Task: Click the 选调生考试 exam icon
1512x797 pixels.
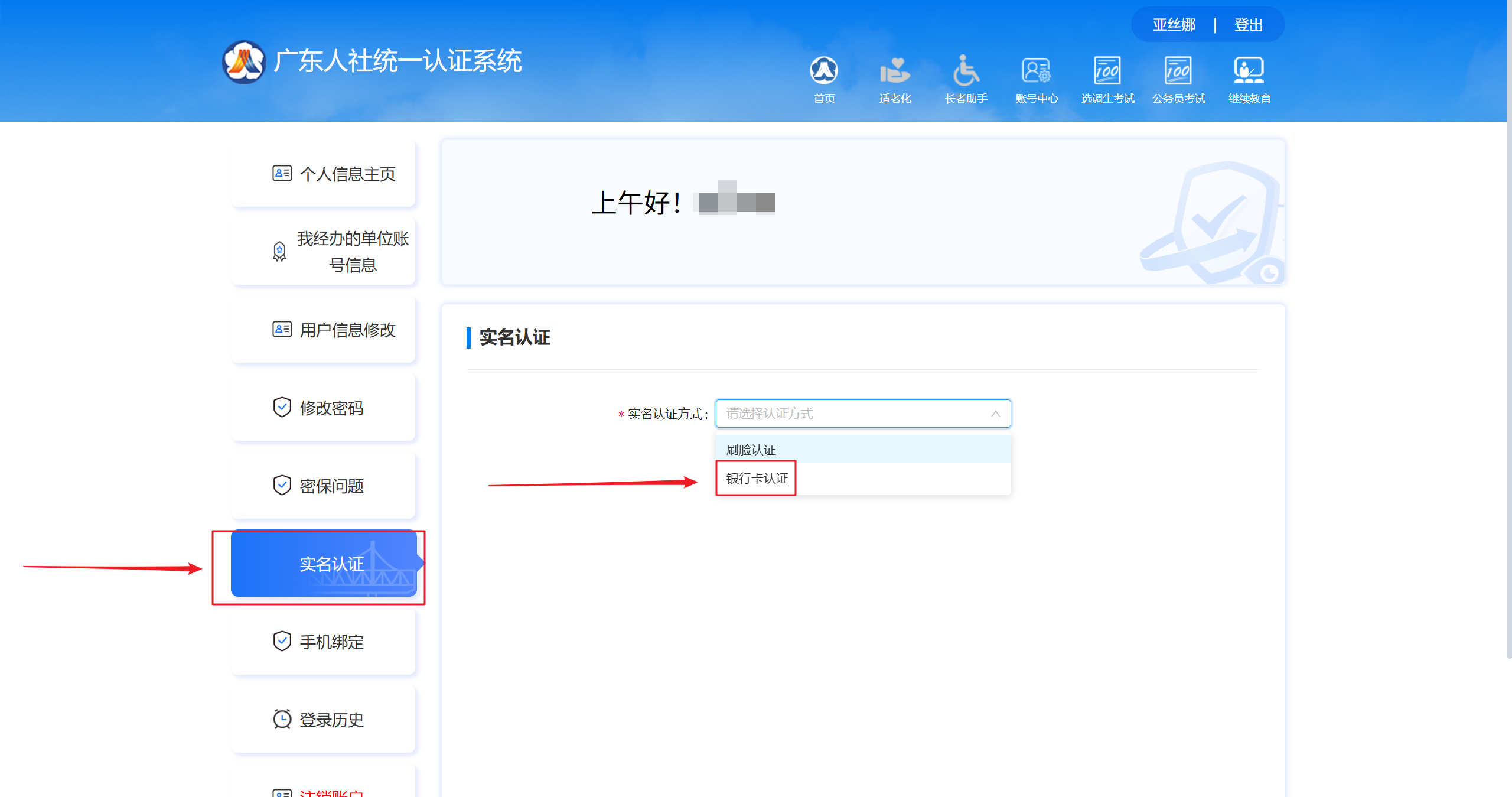Action: (x=1107, y=71)
